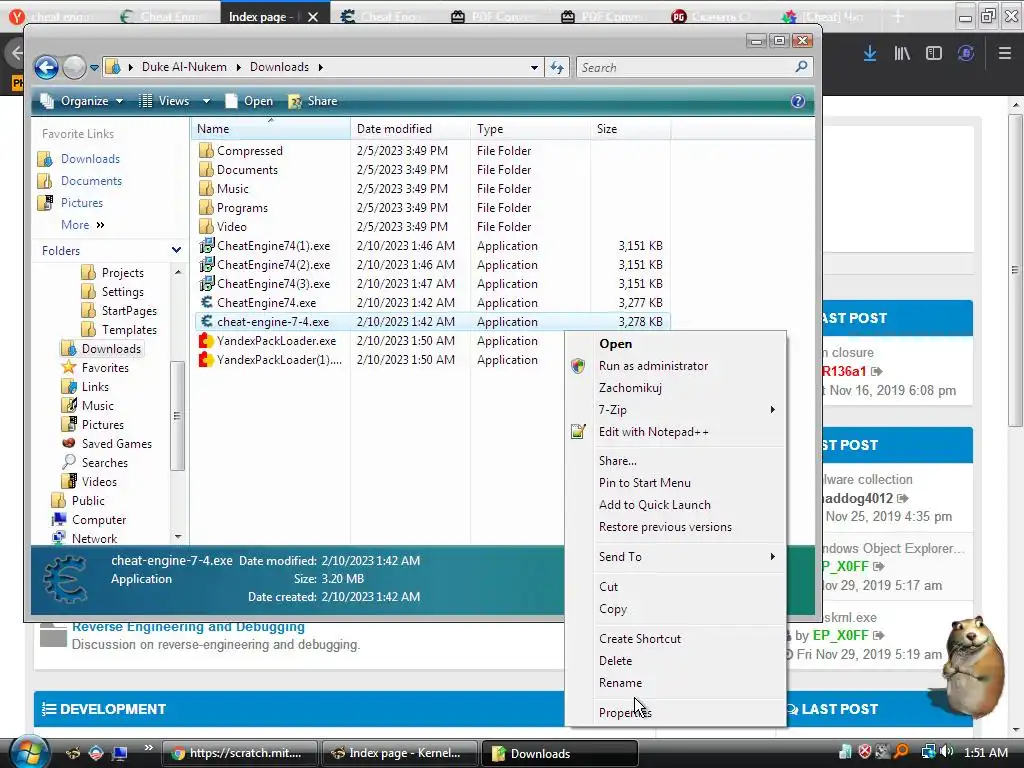Choose Share... in context menu
The width and height of the screenshot is (1024, 768).
click(x=675, y=460)
